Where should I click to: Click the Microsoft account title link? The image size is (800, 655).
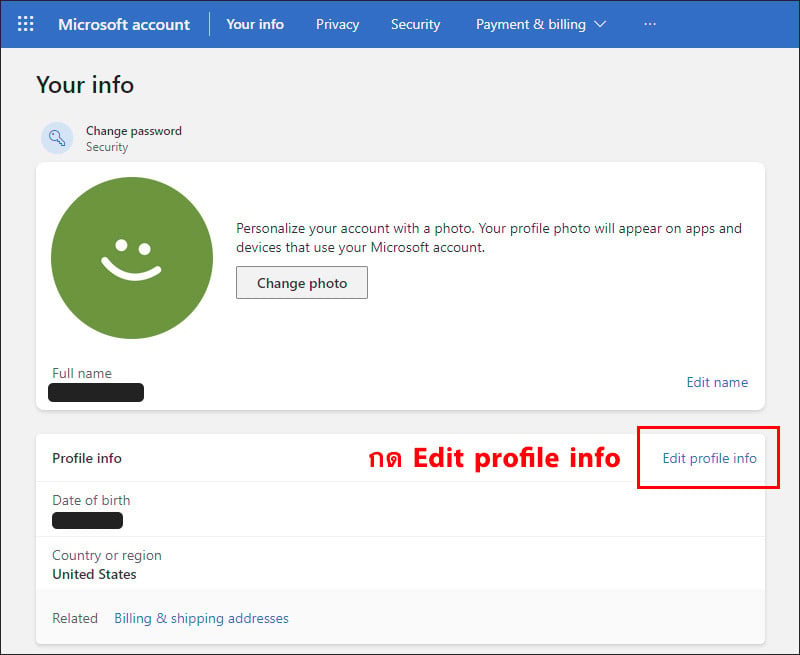click(x=124, y=24)
